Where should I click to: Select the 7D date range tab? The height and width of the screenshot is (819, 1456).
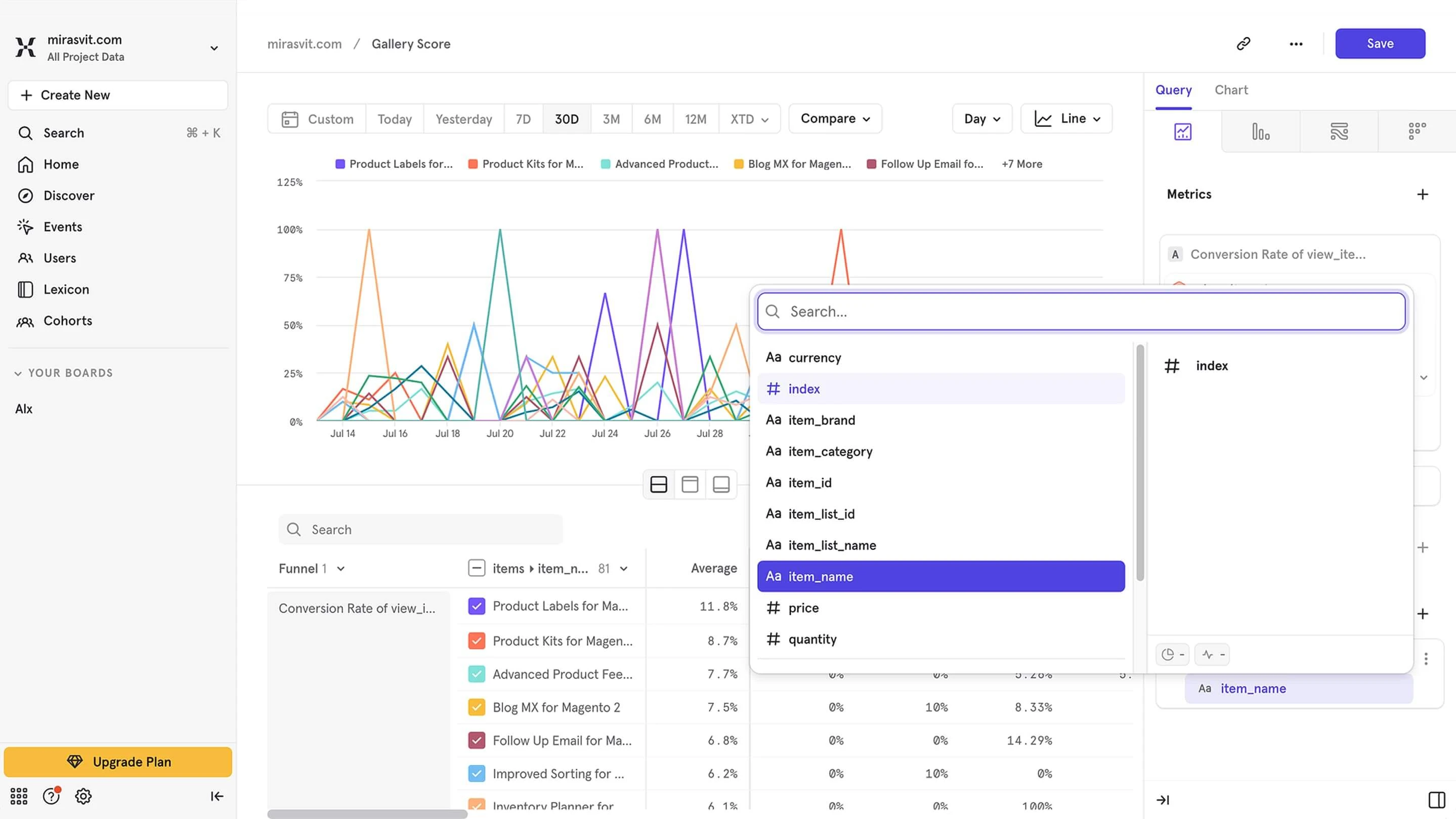(x=523, y=119)
